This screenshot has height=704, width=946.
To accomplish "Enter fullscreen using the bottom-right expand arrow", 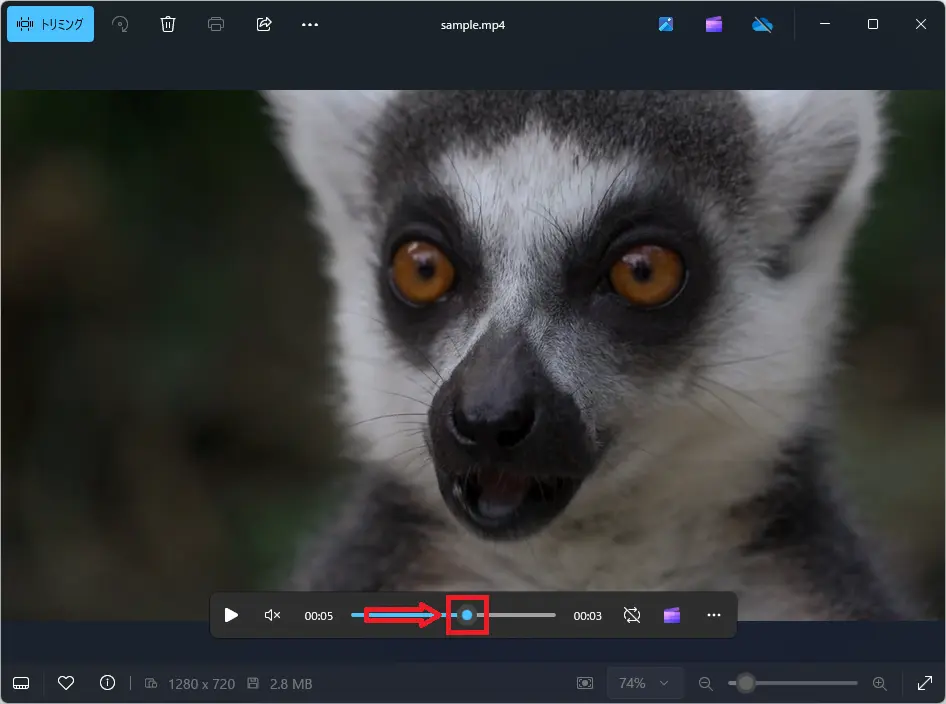I will (x=923, y=683).
